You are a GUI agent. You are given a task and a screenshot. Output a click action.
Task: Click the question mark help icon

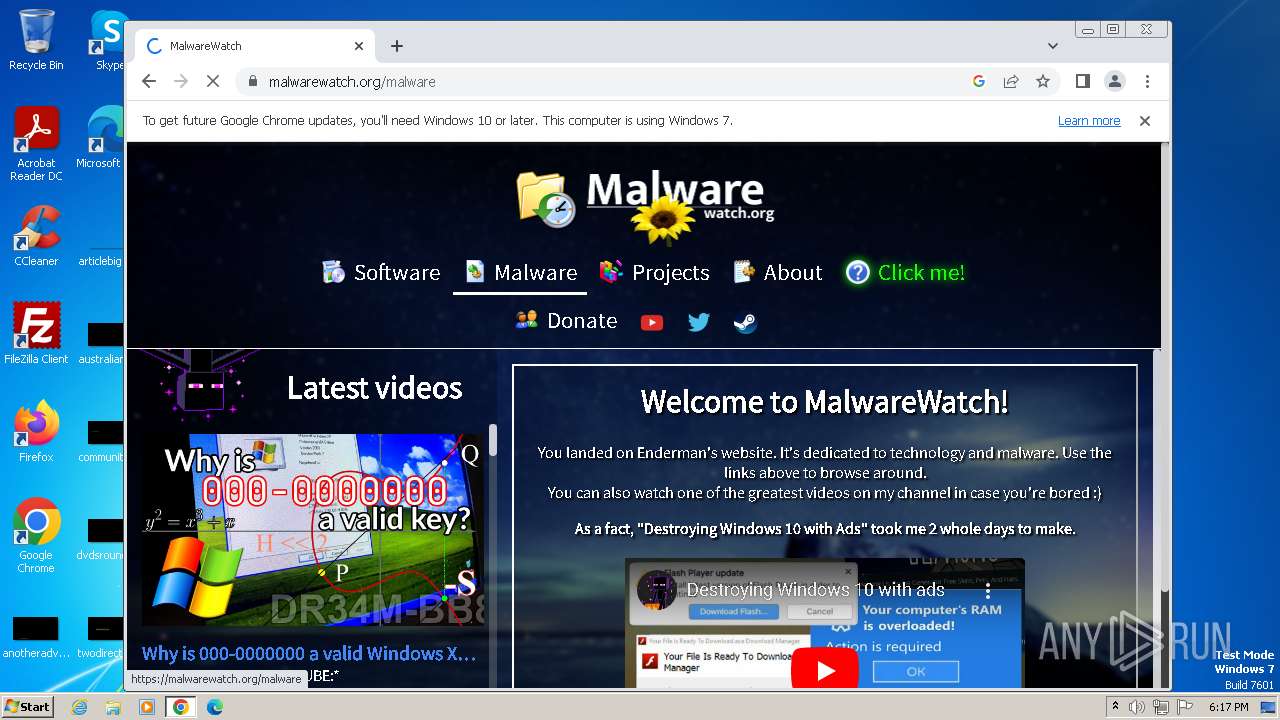coord(857,272)
